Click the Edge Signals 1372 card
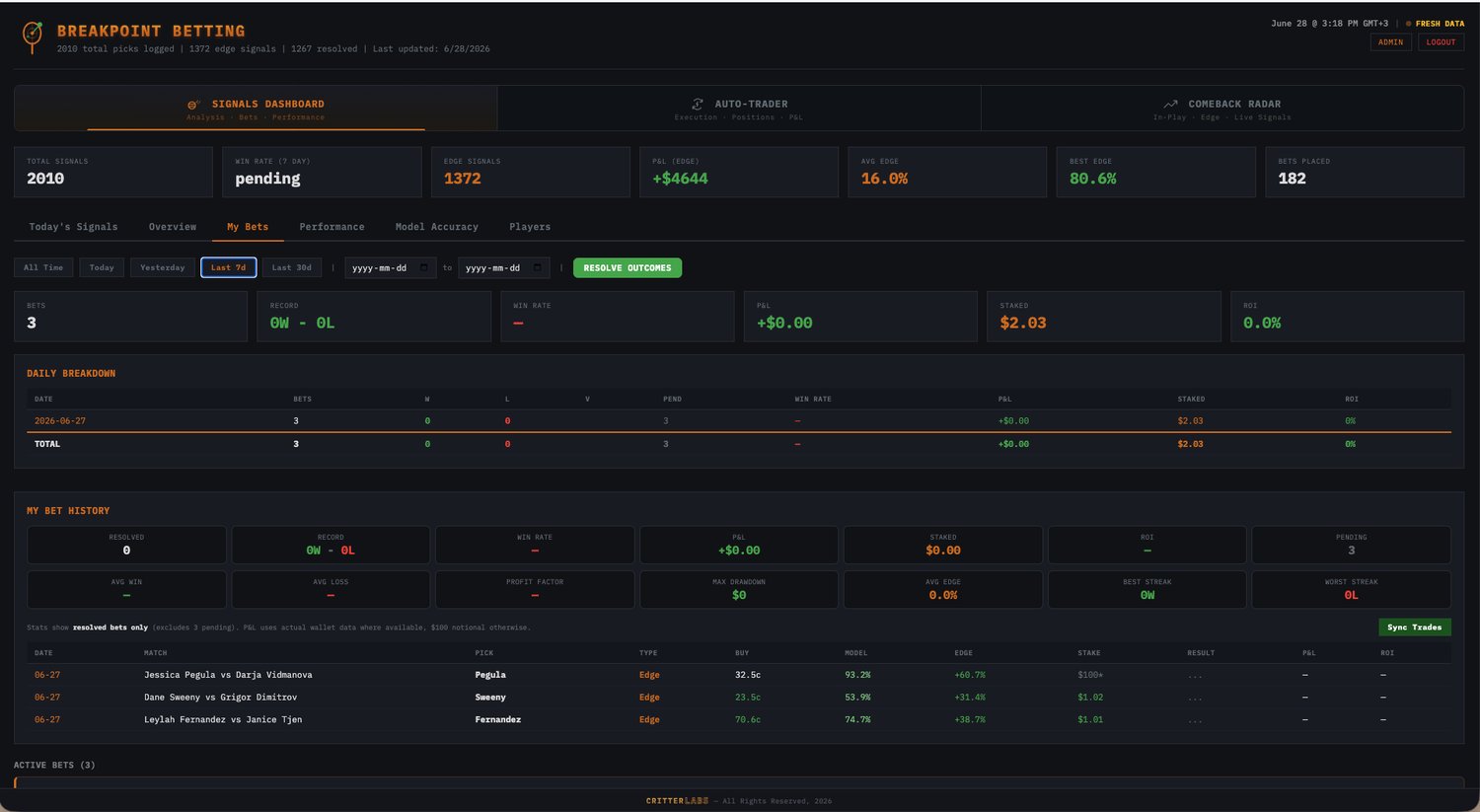Viewport: 1480px width, 812px height. pyautogui.click(x=530, y=172)
